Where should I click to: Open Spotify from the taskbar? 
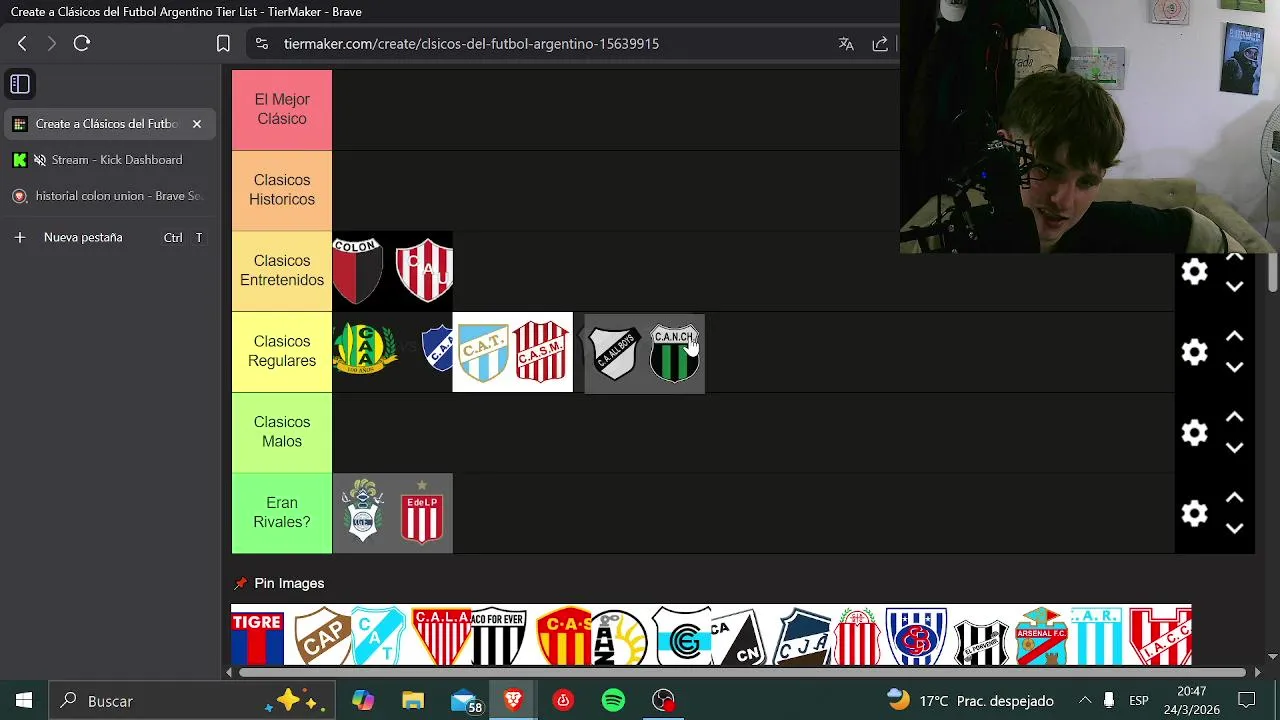point(613,701)
